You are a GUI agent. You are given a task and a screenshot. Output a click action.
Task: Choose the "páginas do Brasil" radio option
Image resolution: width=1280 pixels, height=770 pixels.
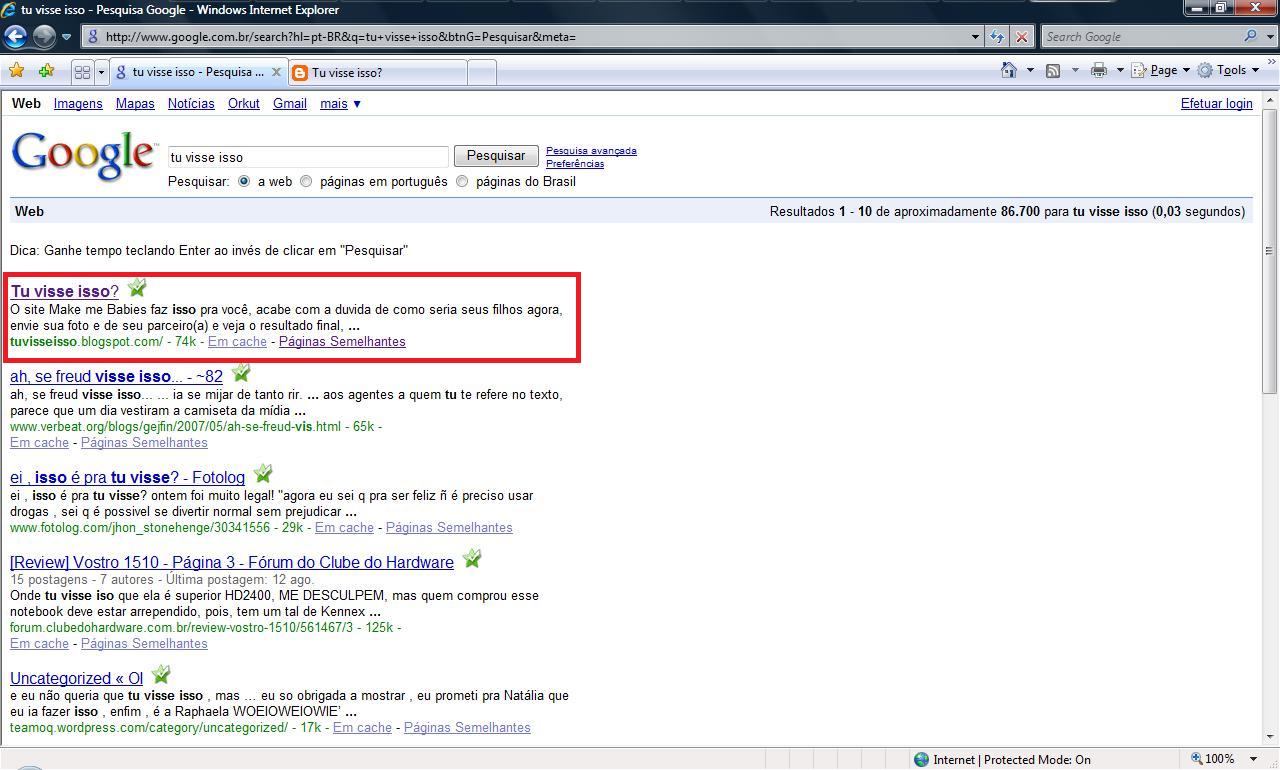(462, 182)
